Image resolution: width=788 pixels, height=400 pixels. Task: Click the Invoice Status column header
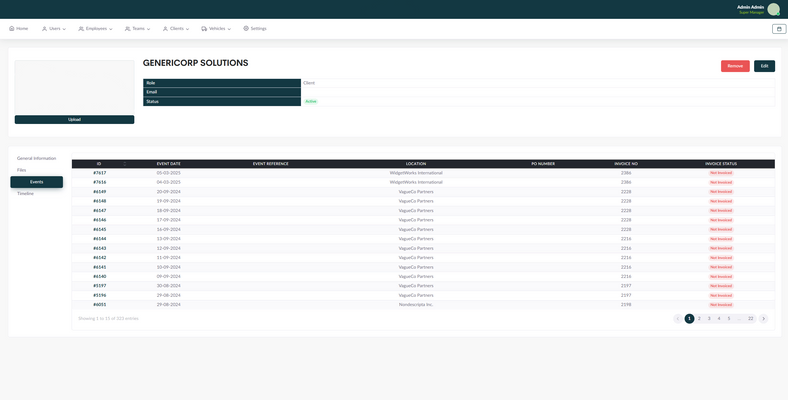tap(721, 164)
